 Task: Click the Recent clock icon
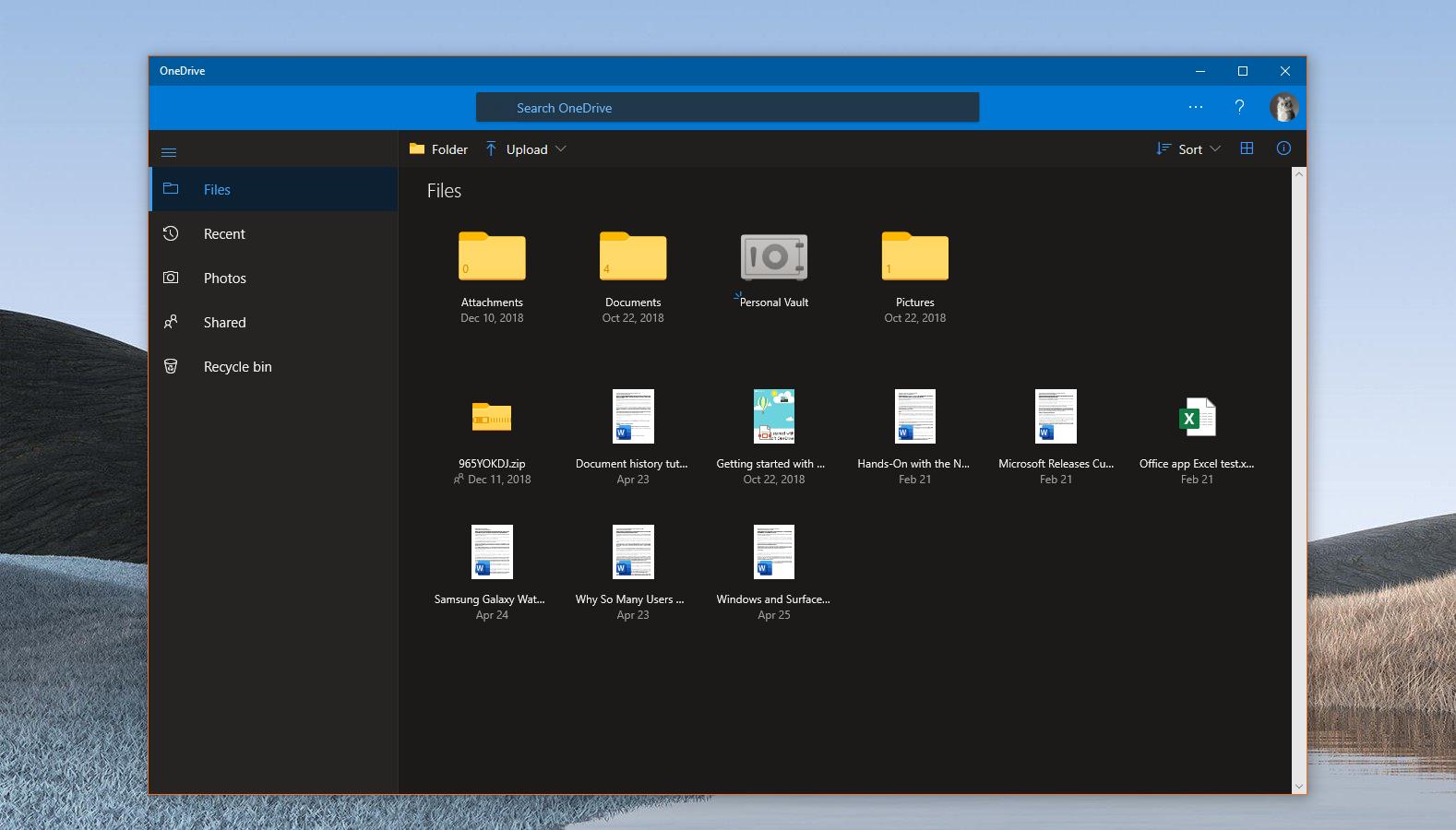(171, 233)
